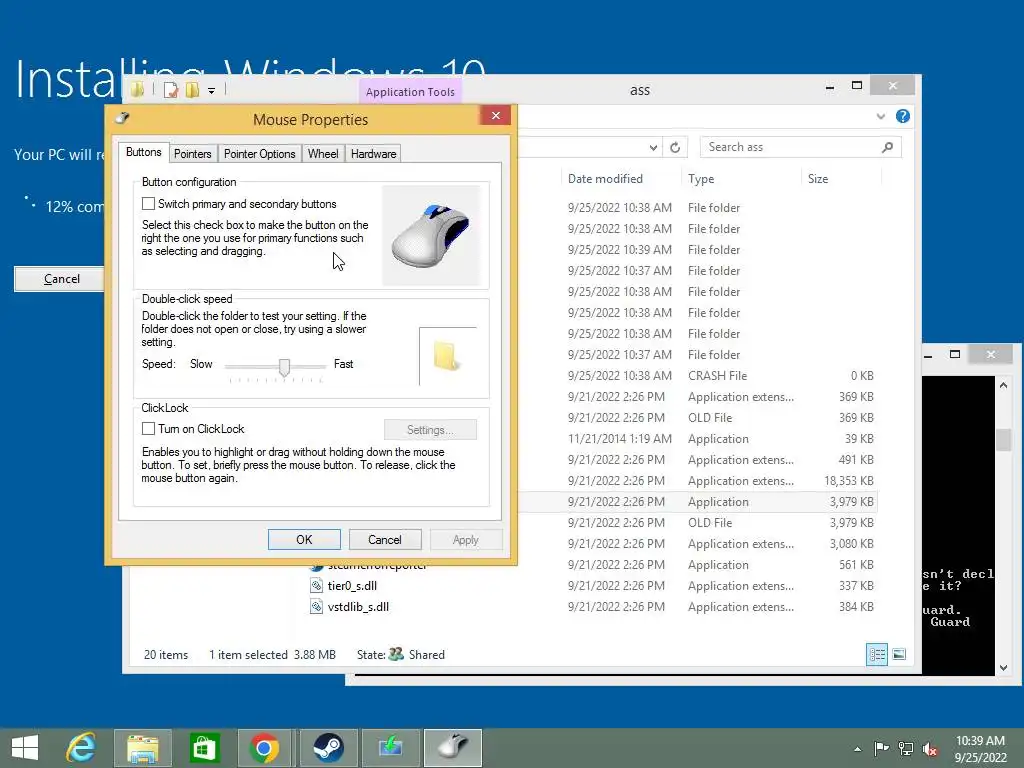
Task: Click the tier0_s.dll file name
Action: click(352, 586)
